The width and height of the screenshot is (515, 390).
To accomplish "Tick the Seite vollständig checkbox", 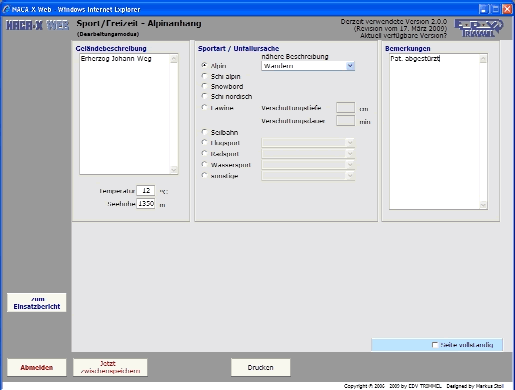I will click(x=435, y=345).
